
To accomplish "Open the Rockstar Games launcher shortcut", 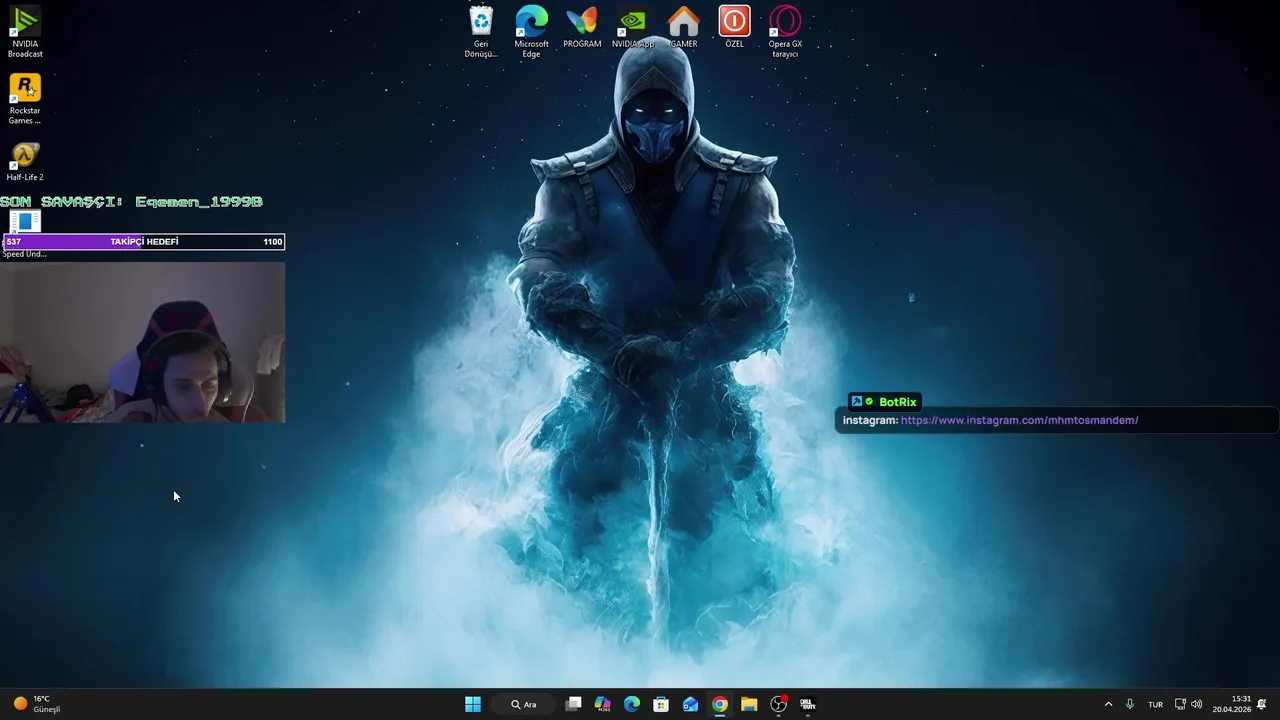I will coord(25,100).
